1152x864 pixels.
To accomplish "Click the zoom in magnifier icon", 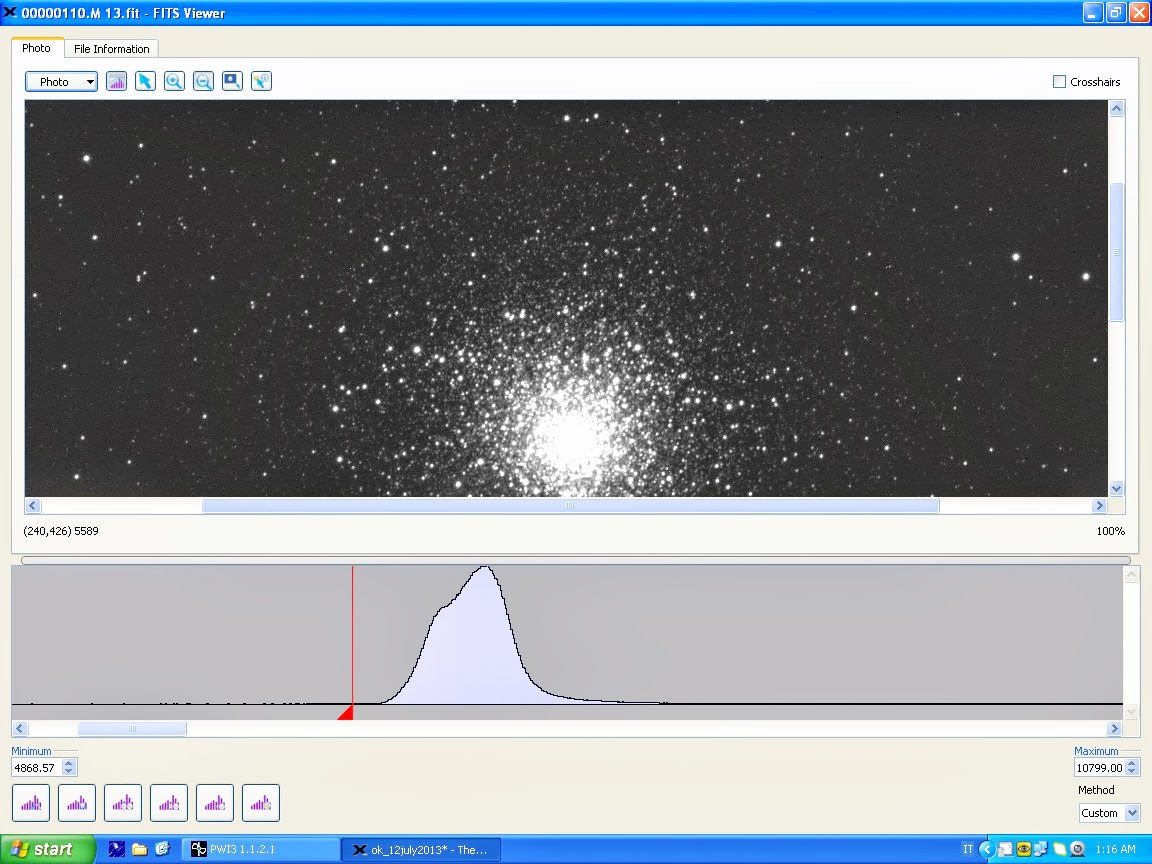I will pos(174,82).
